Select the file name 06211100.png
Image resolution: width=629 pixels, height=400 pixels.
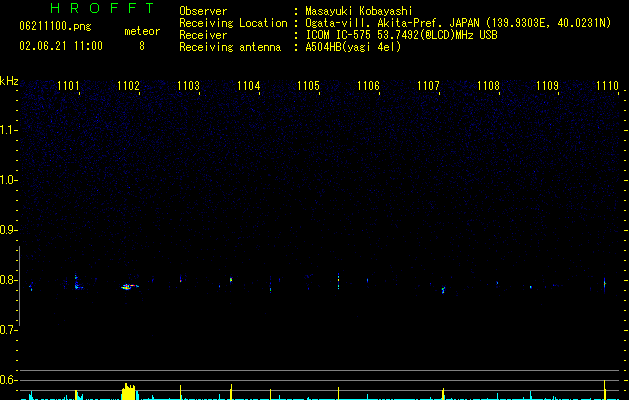[55, 26]
